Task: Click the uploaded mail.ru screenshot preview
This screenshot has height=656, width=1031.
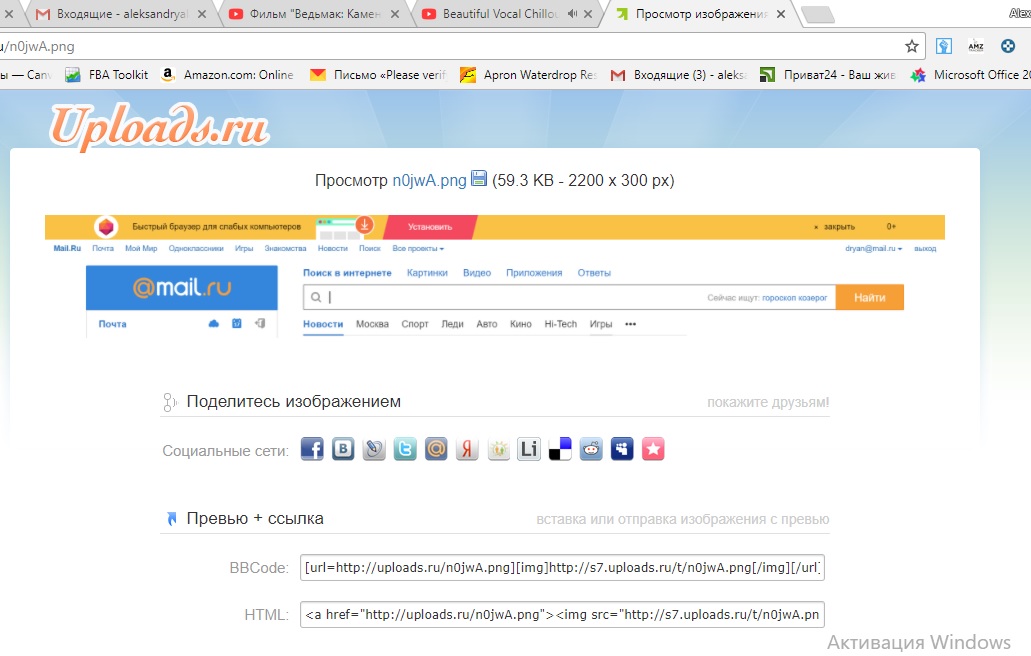Action: (x=494, y=276)
